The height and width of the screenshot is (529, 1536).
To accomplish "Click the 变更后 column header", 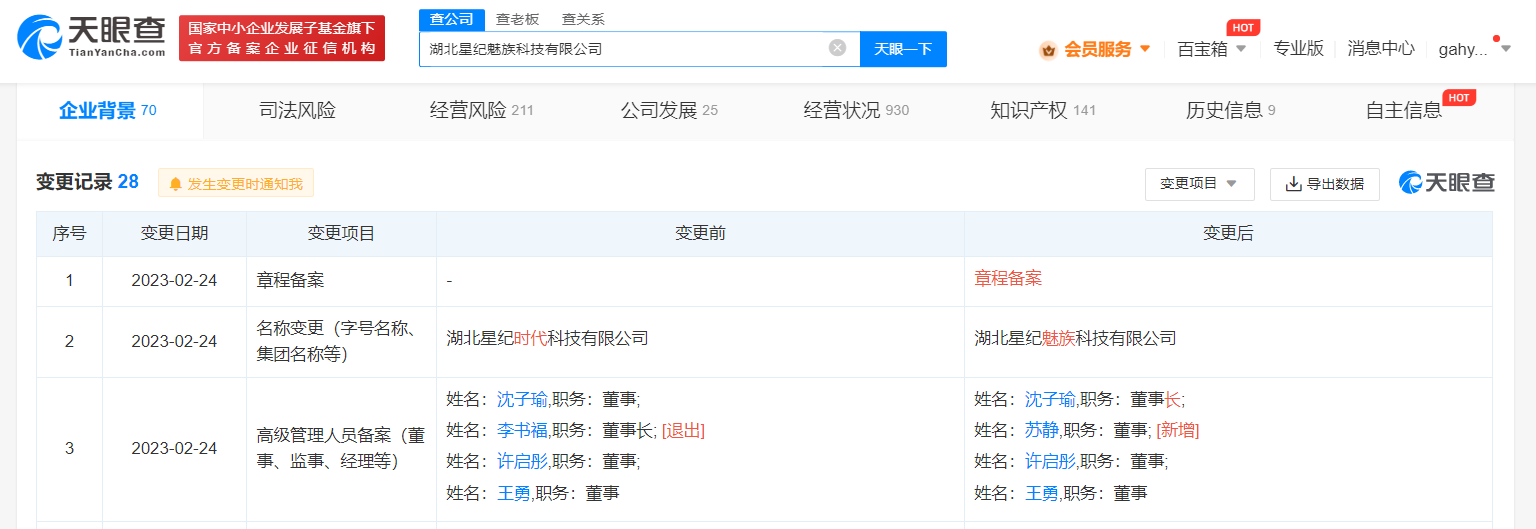I will 1228,233.
